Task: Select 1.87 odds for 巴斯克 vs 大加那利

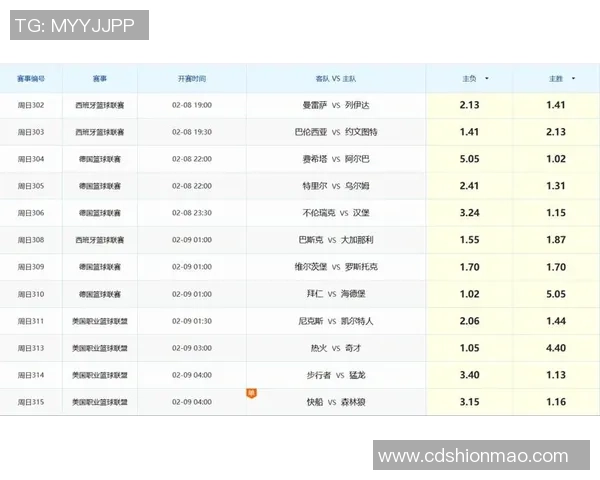Action: click(556, 240)
